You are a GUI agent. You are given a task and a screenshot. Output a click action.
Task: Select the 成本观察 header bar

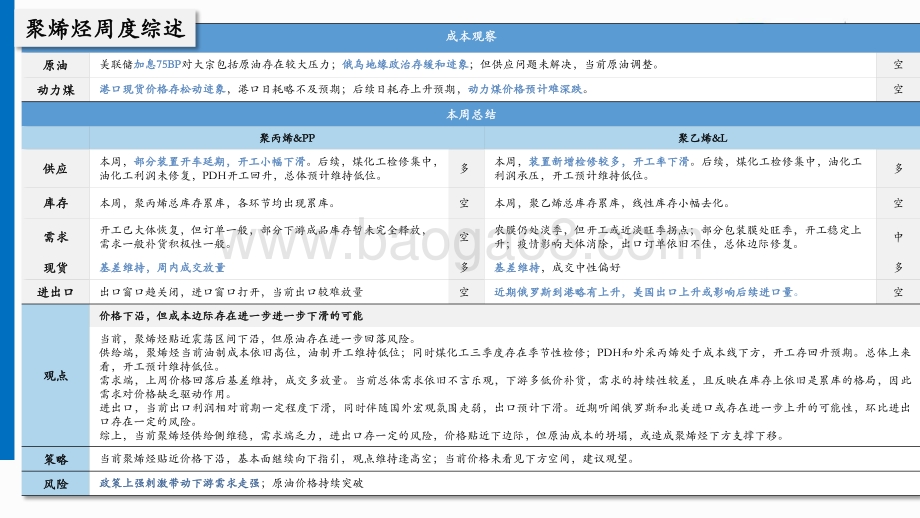[x=471, y=36]
